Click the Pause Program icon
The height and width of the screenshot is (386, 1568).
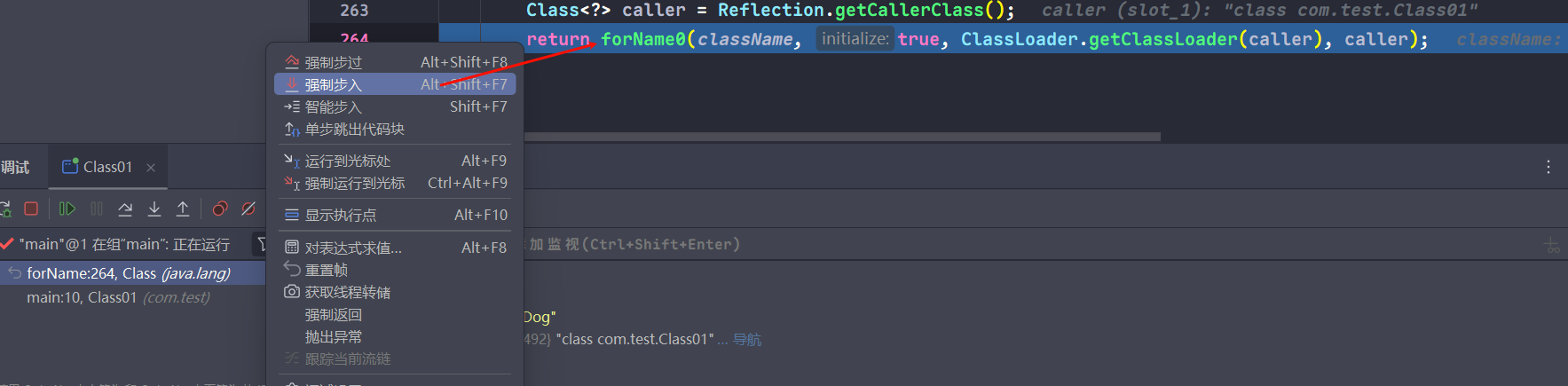97,209
